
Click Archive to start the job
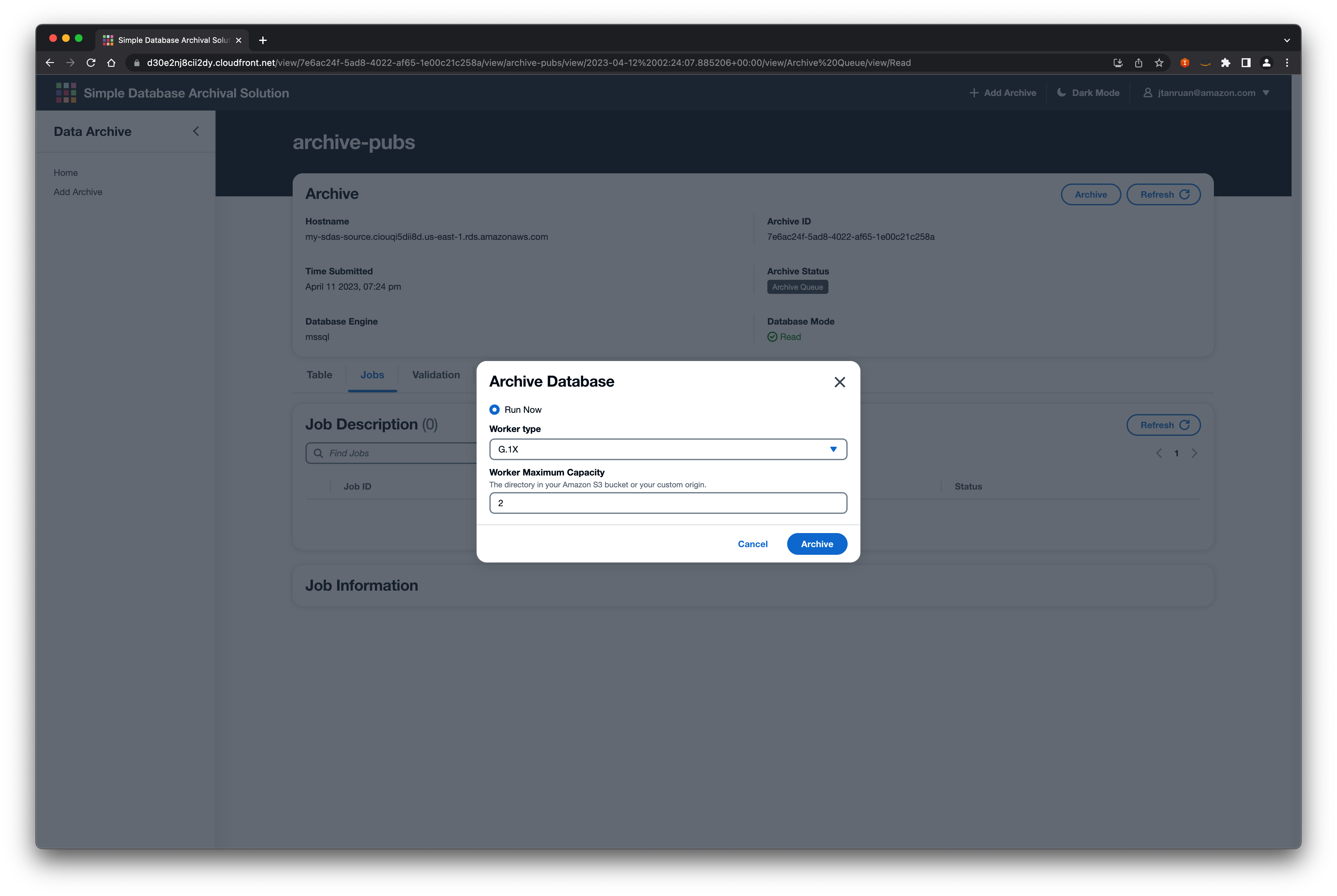[817, 543]
